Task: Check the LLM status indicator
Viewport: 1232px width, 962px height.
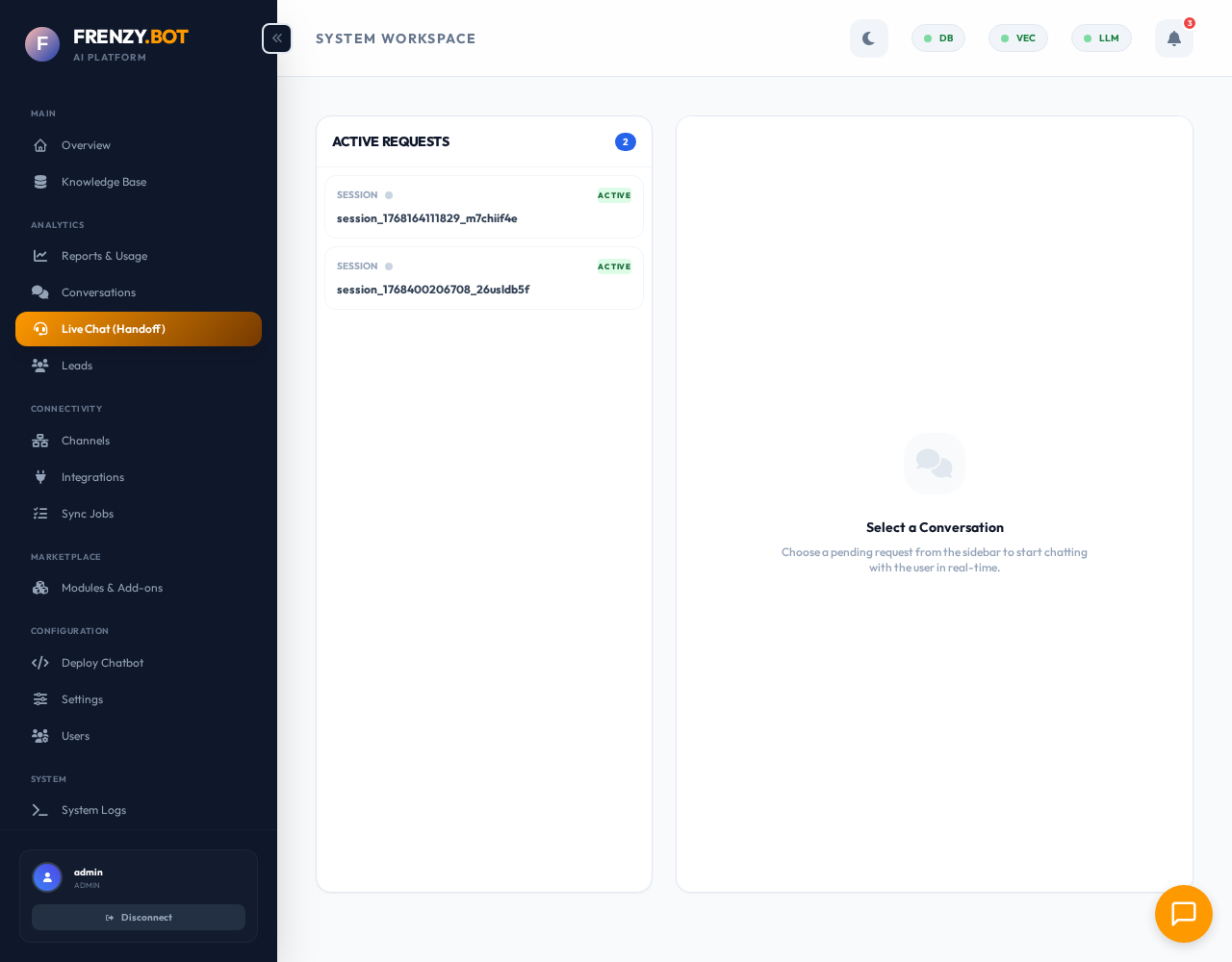Action: pos(1101,38)
